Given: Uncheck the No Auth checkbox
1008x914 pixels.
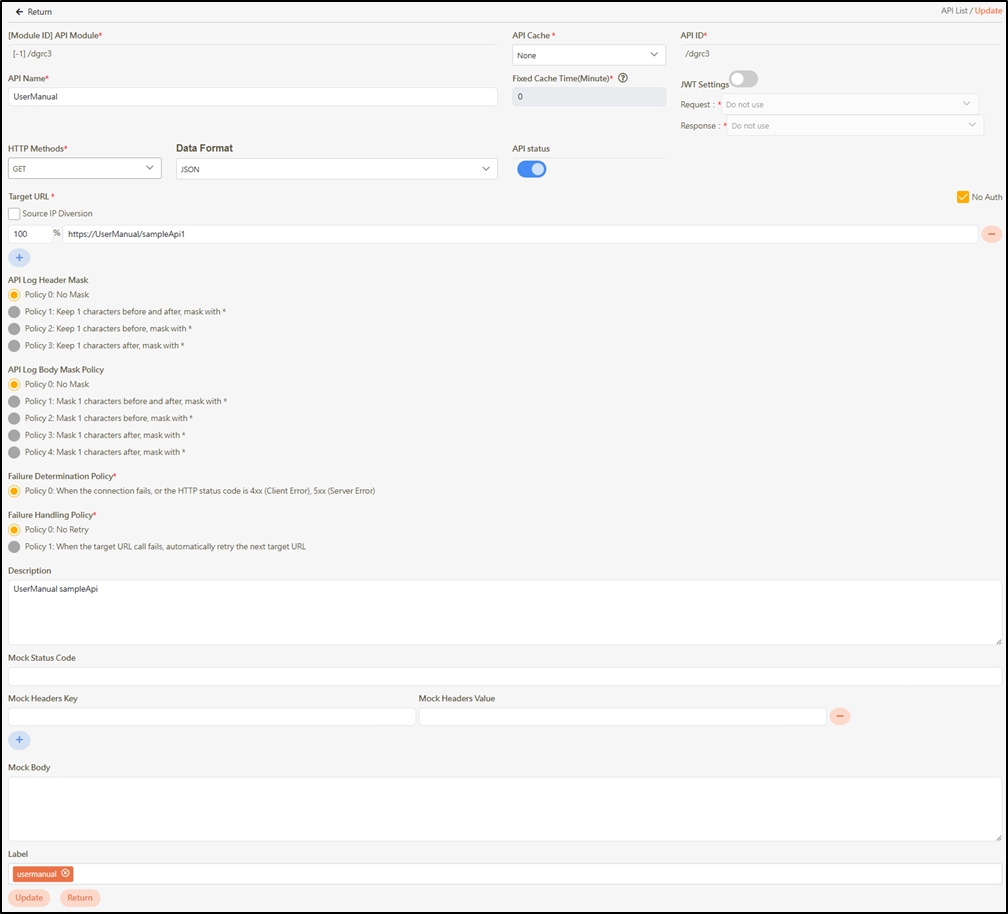Looking at the screenshot, I should (963, 197).
